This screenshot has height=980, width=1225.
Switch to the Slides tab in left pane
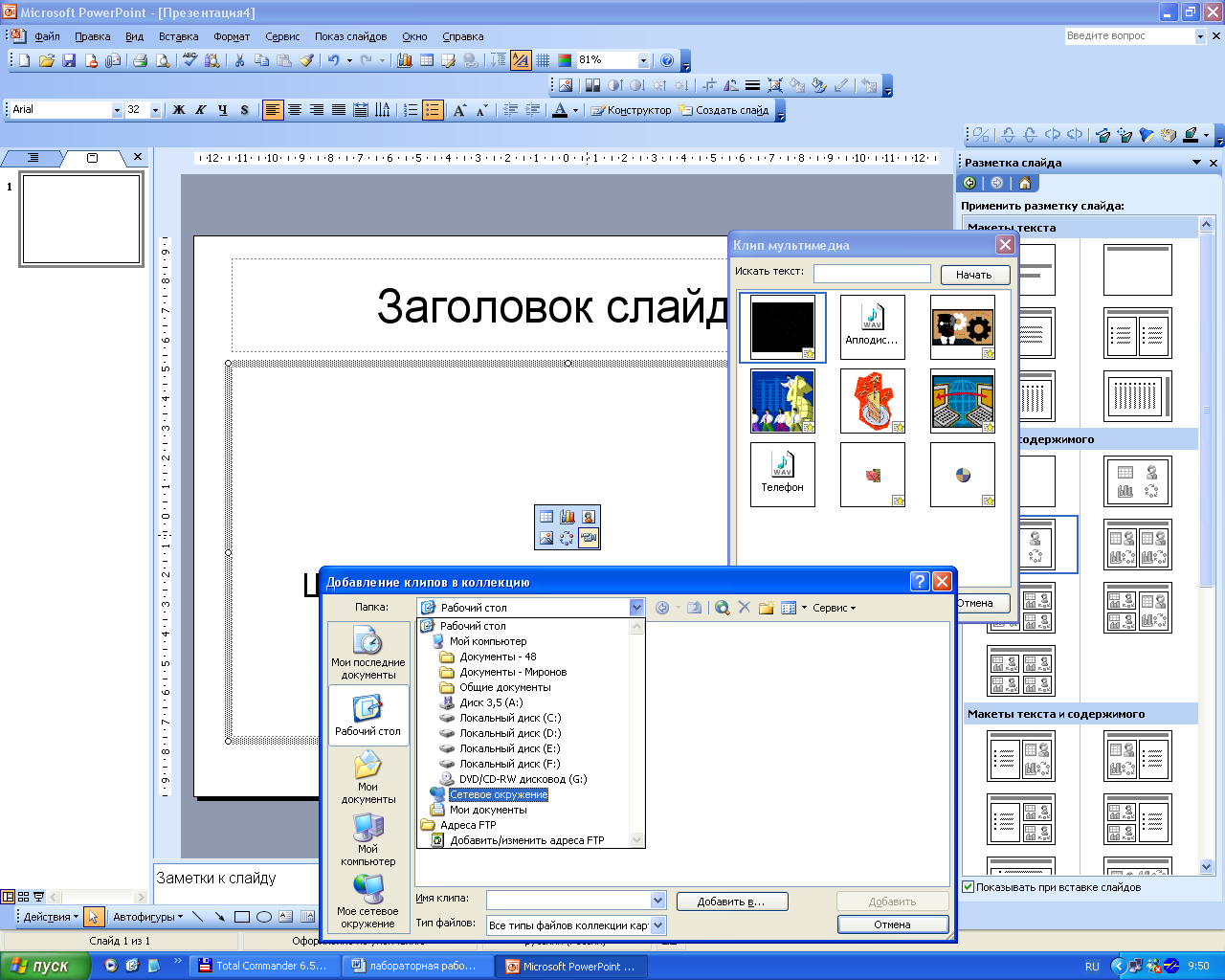click(x=92, y=158)
